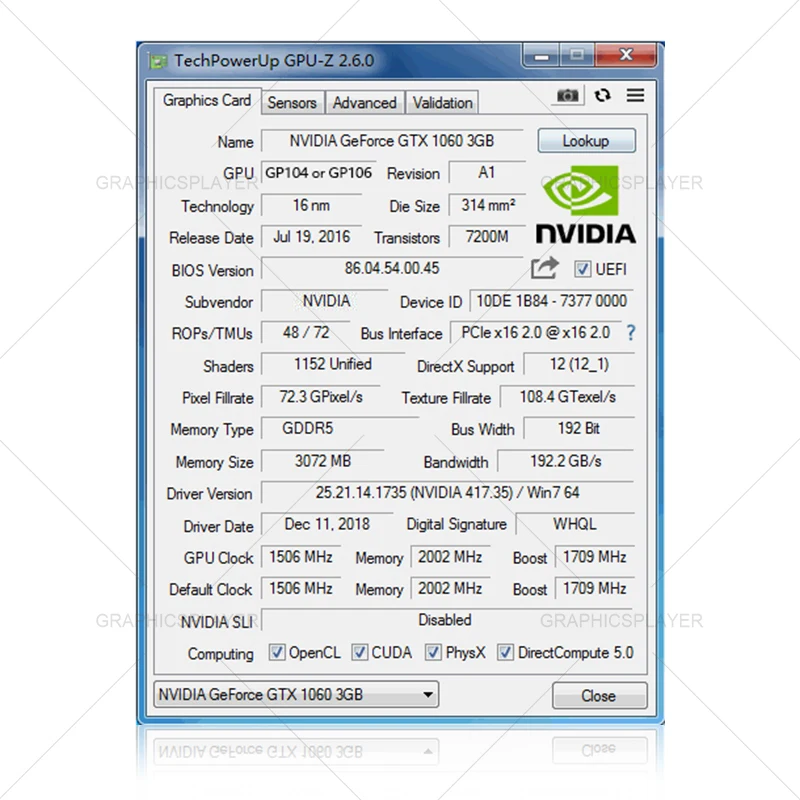Click the Technology value 16 nm
This screenshot has height=800, width=800.
tap(311, 206)
